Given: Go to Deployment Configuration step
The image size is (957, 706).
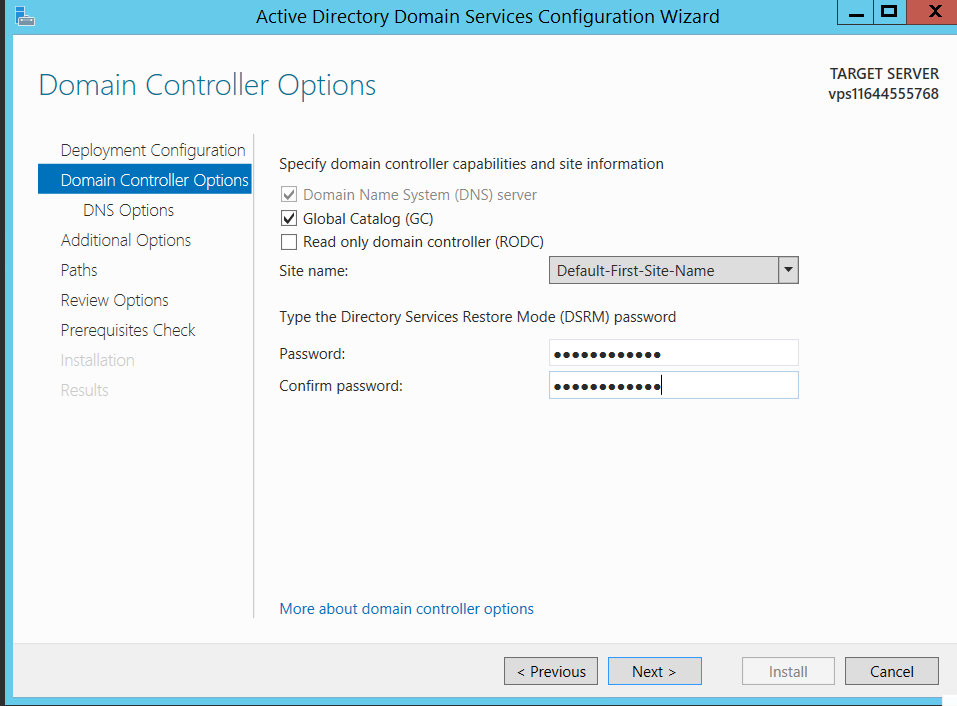Looking at the screenshot, I should [153, 150].
